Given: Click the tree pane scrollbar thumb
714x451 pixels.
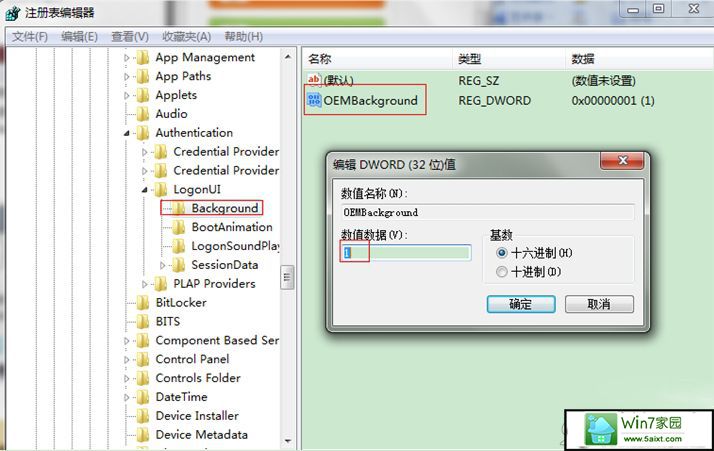Looking at the screenshot, I should pyautogui.click(x=287, y=277).
